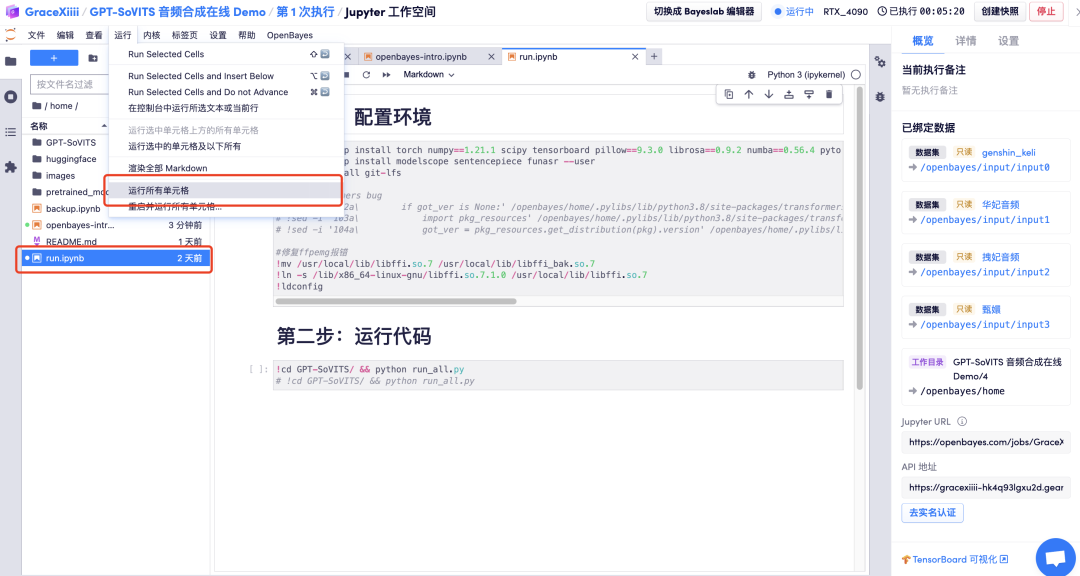Select the huggingface folder
This screenshot has width=1080, height=576.
116,159
